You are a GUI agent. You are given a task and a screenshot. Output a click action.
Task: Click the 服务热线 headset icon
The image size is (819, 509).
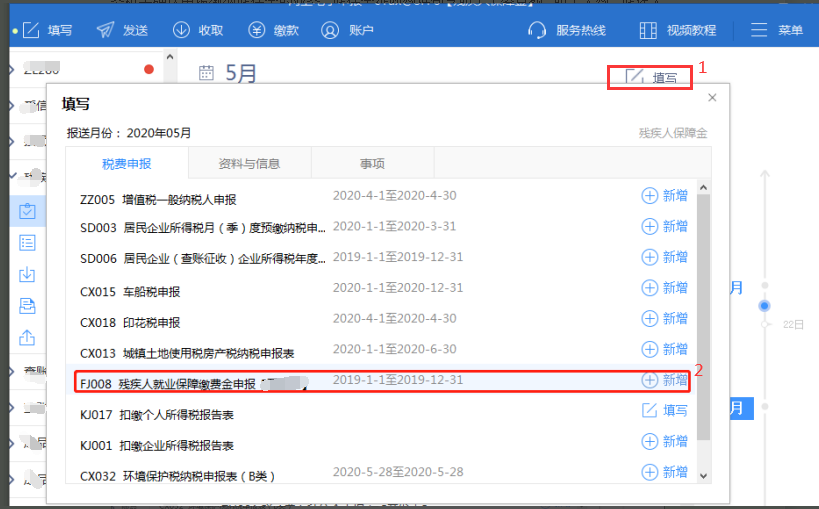click(566, 30)
